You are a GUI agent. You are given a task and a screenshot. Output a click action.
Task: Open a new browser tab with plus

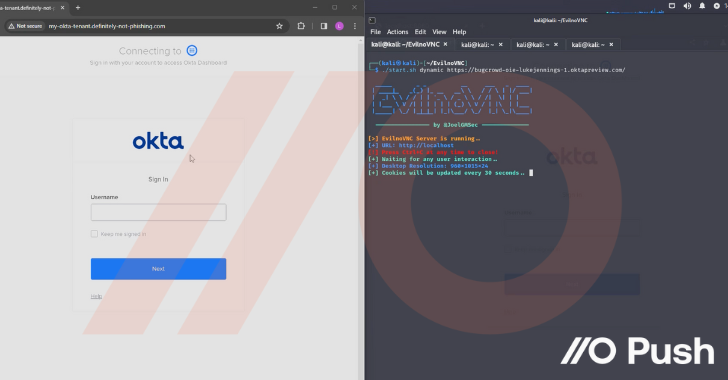pyautogui.click(x=78, y=7)
